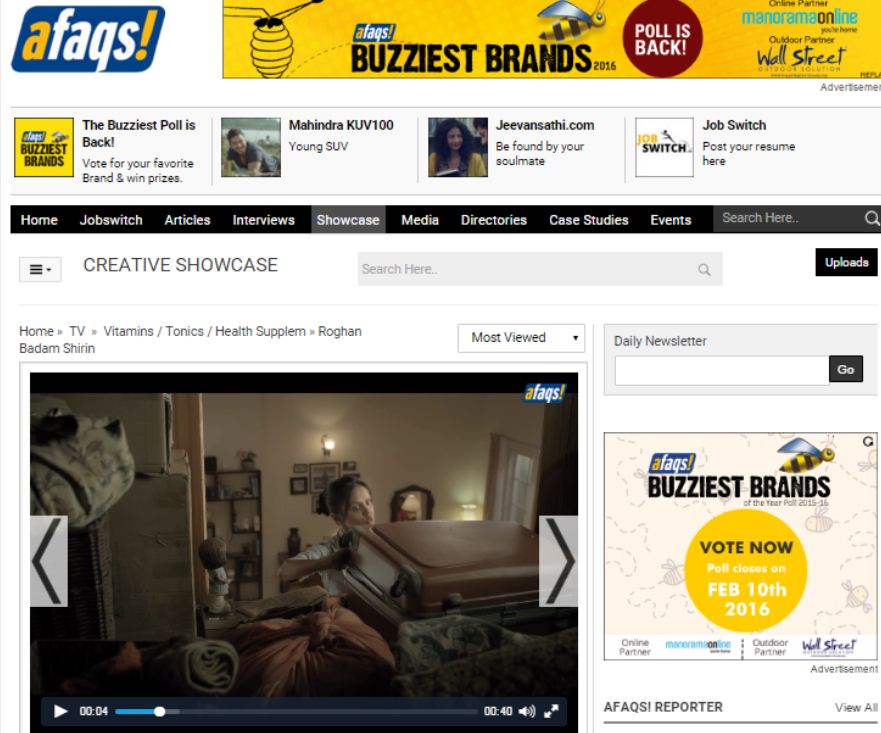The height and width of the screenshot is (733, 881).
Task: Click the Home breadcrumb link
Action: coord(37,331)
